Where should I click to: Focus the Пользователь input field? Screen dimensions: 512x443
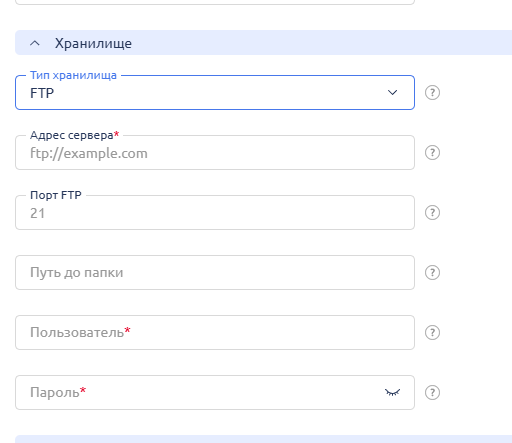point(215,333)
